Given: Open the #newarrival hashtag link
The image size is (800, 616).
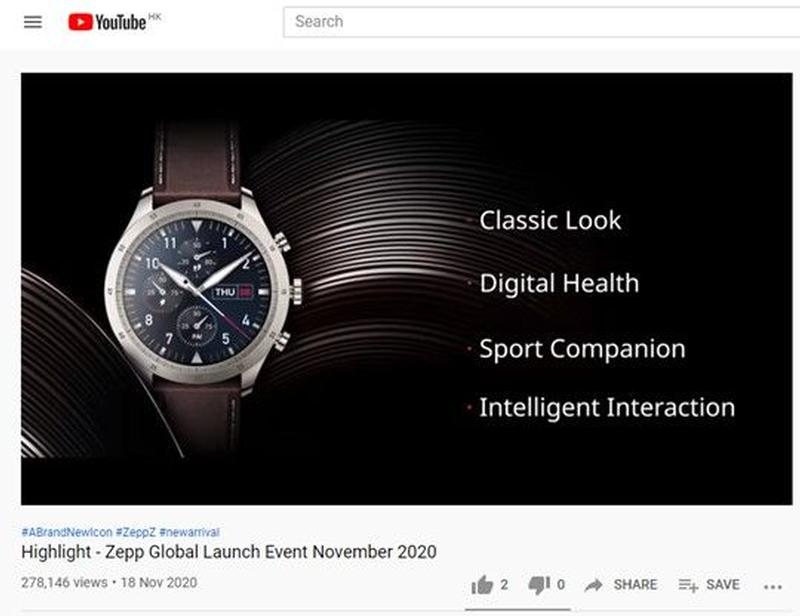Looking at the screenshot, I should (189, 532).
